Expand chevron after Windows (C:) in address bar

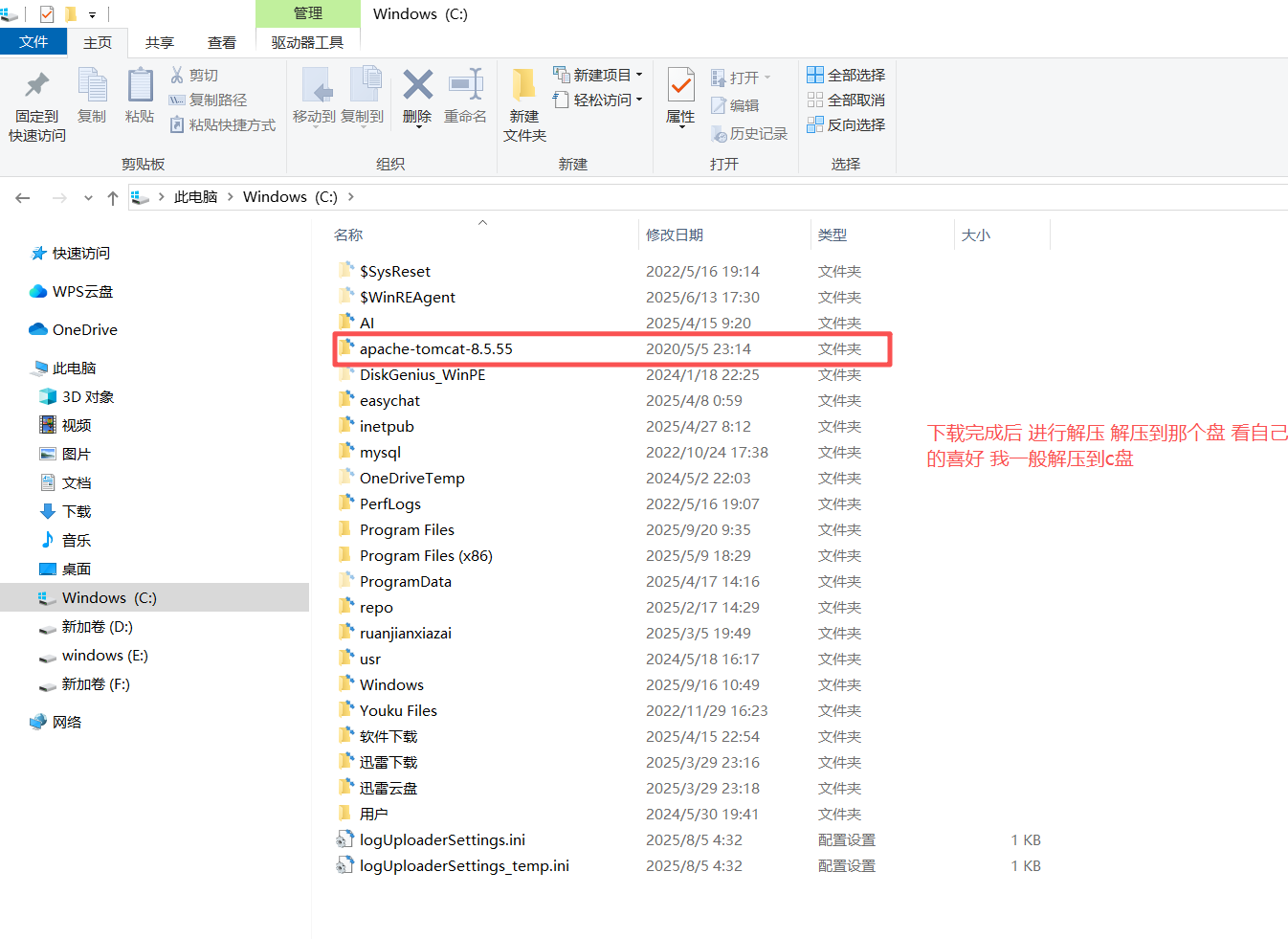click(x=351, y=197)
